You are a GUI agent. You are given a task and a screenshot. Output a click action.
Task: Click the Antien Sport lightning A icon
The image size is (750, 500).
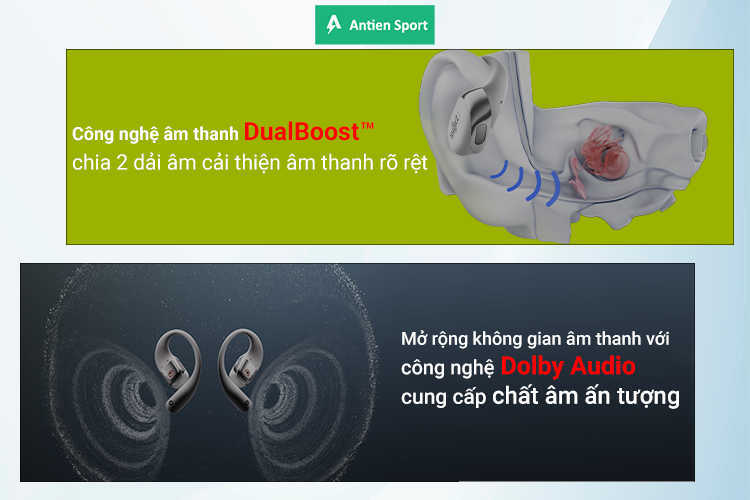coord(333,24)
